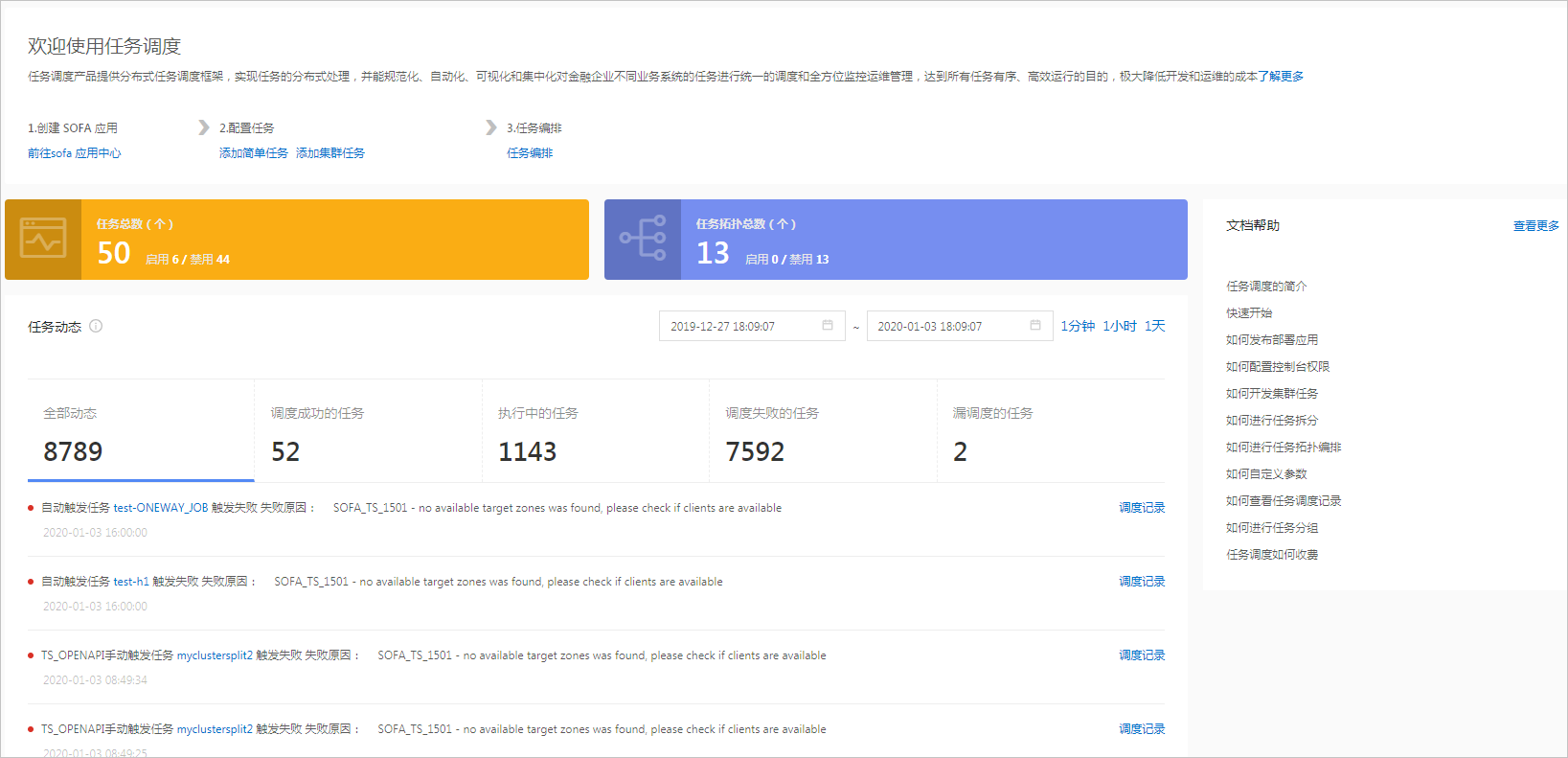Open the 如何进行任务拆分 help document
Image resolution: width=1568 pixels, height=758 pixels.
pos(1272,421)
